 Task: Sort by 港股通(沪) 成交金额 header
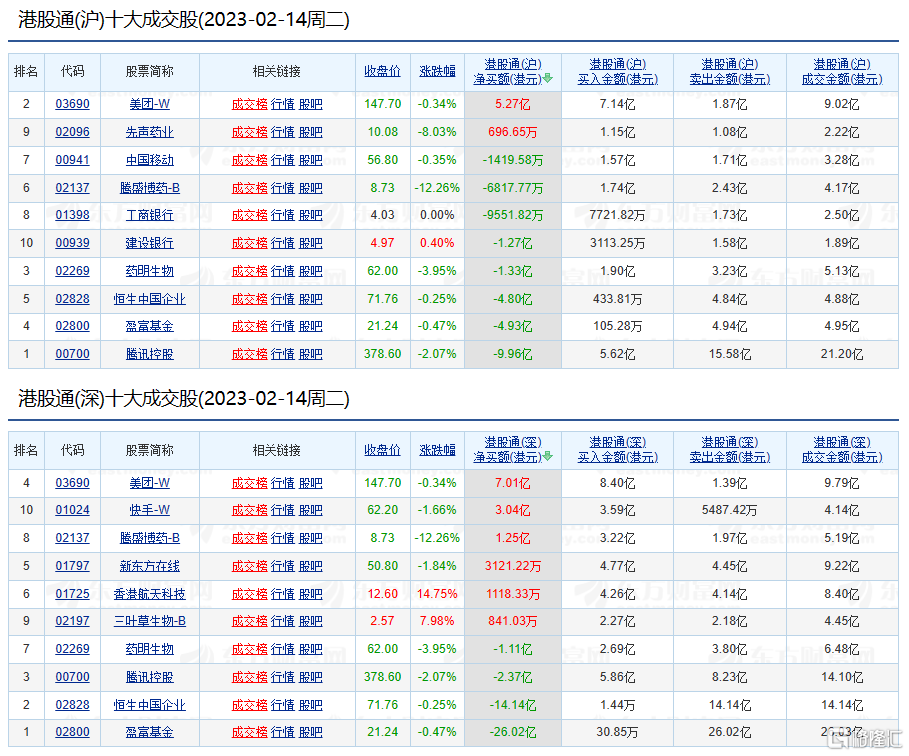click(x=842, y=71)
